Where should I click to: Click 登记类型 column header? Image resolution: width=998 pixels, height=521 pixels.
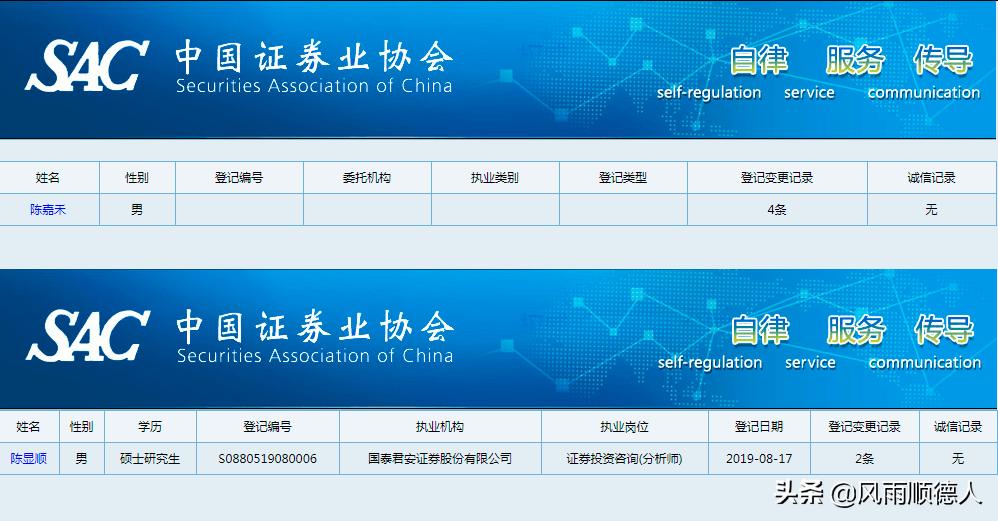click(623, 177)
